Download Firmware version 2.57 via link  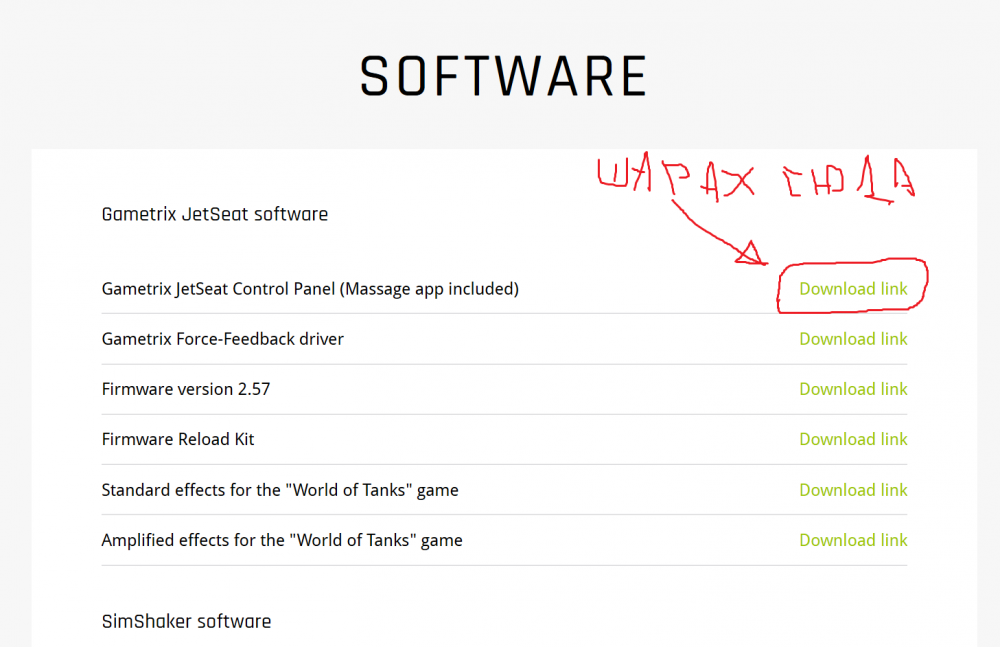pos(853,389)
